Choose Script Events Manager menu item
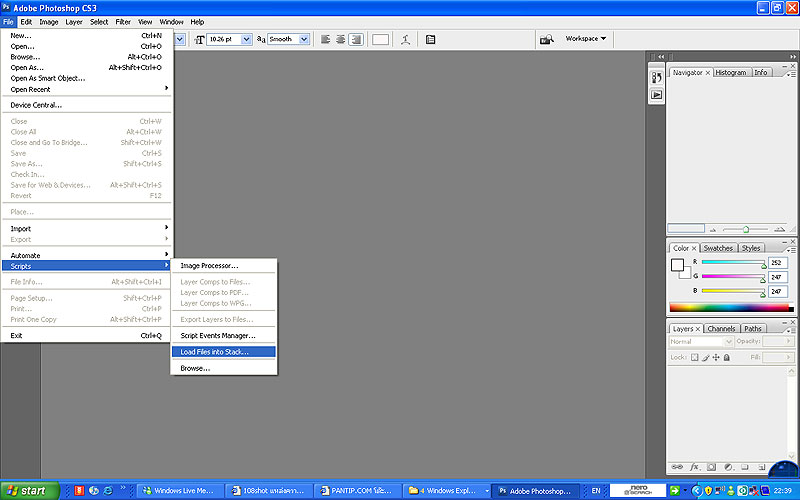The width and height of the screenshot is (800, 500). (224, 336)
